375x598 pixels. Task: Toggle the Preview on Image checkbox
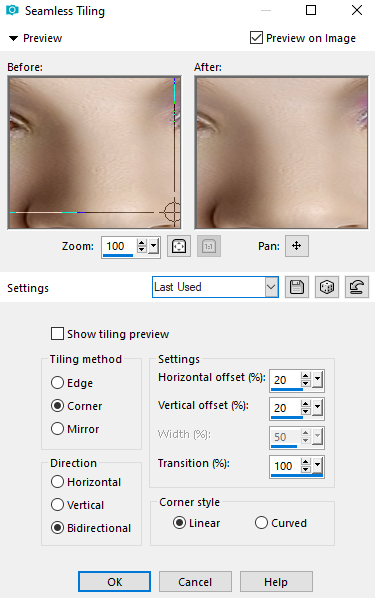256,38
